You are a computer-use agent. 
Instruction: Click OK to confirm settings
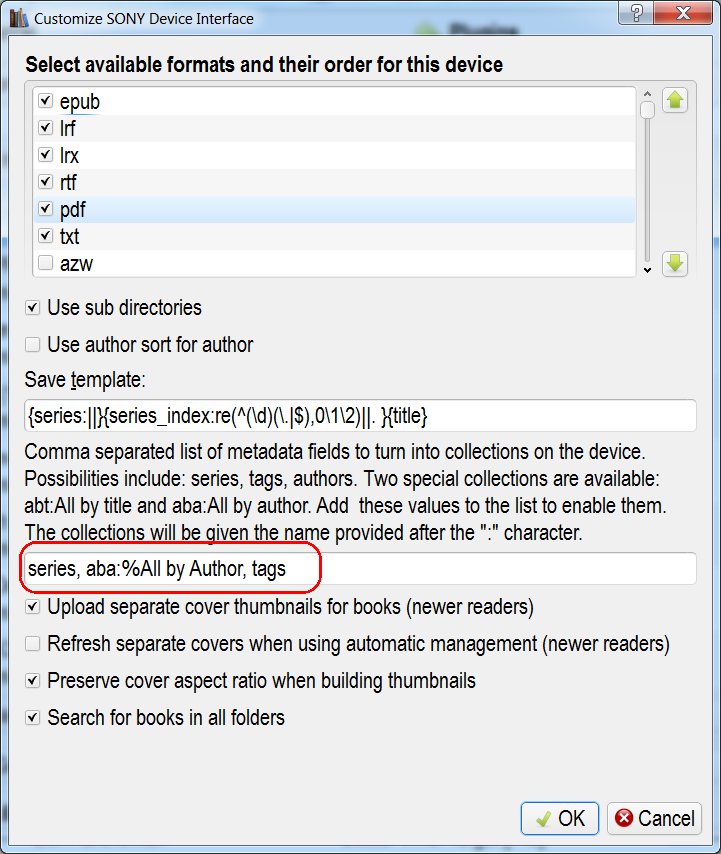tap(560, 818)
